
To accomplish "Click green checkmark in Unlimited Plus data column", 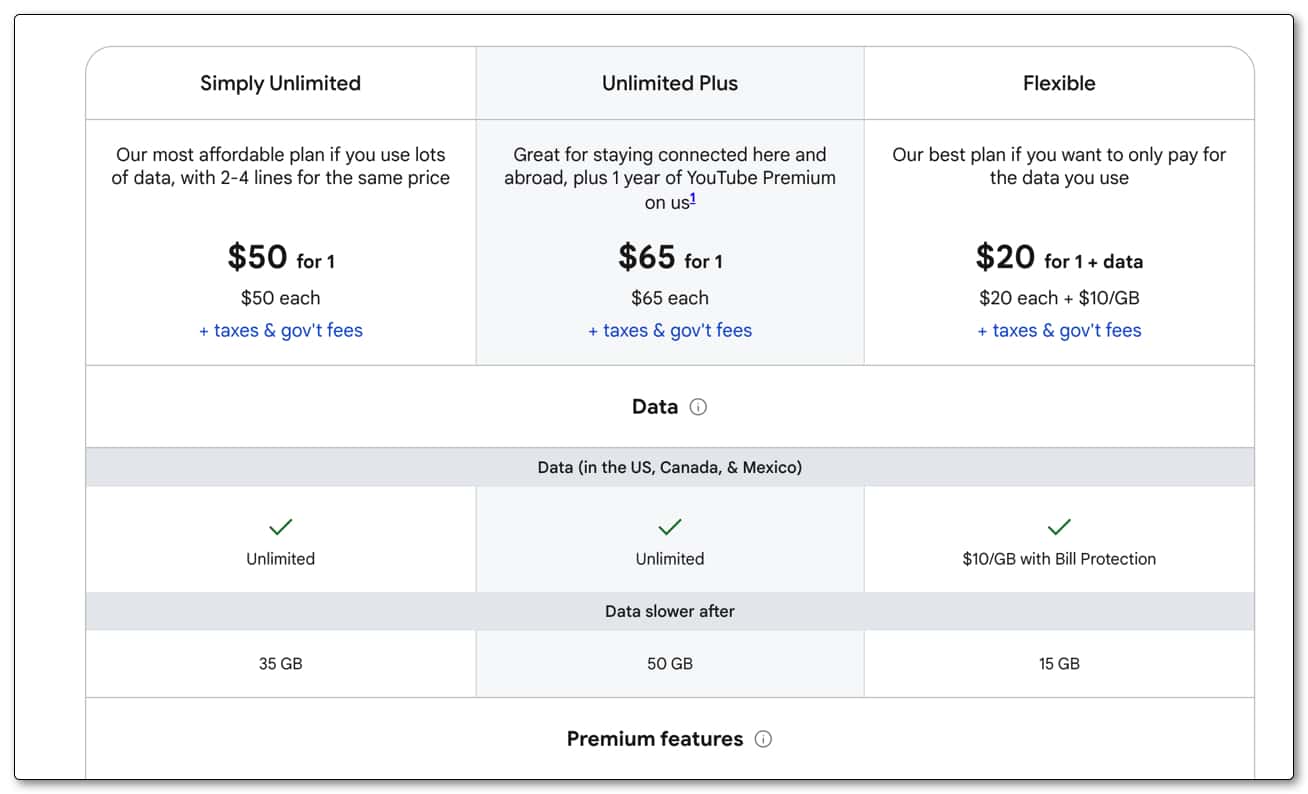I will click(670, 526).
